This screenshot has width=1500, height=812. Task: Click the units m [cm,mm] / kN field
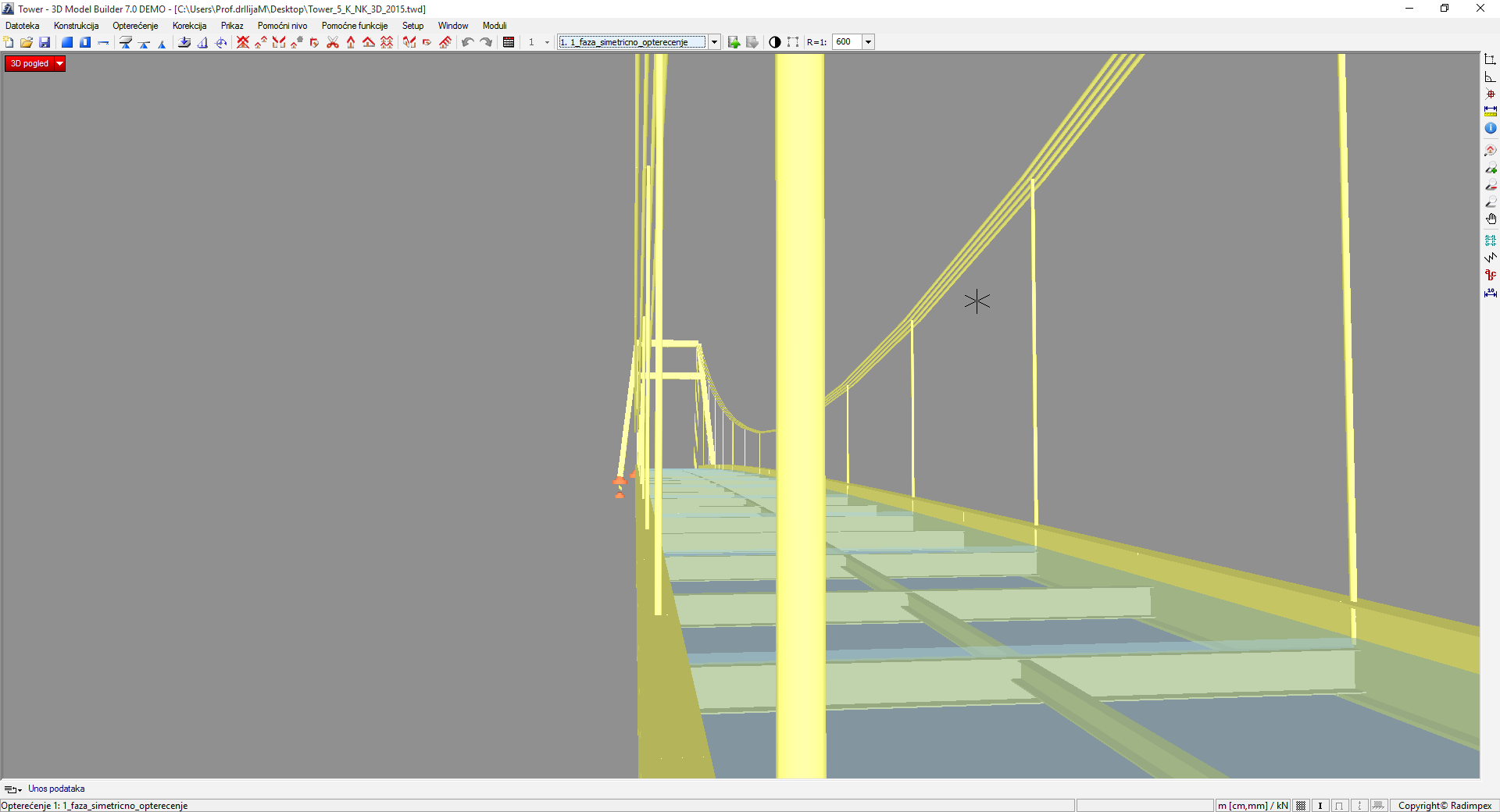[x=1252, y=806]
